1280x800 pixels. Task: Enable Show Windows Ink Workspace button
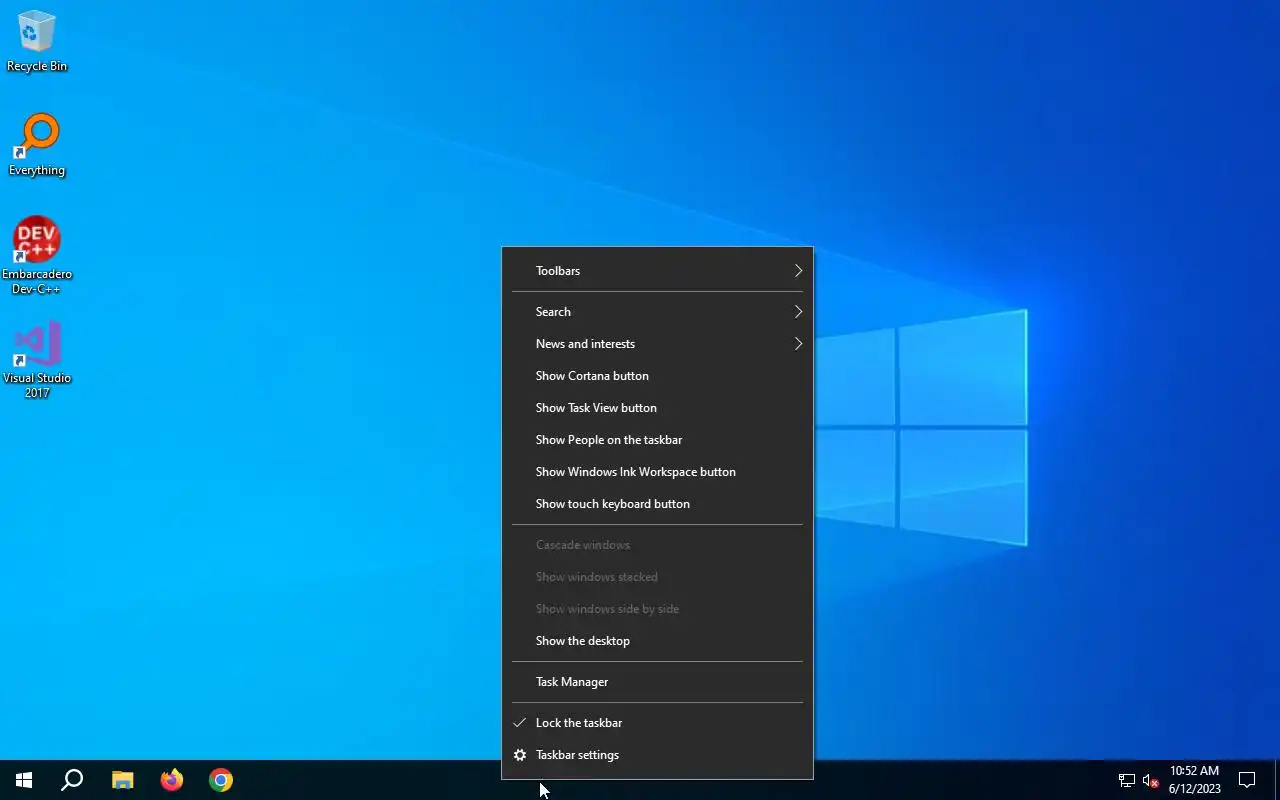(657, 472)
